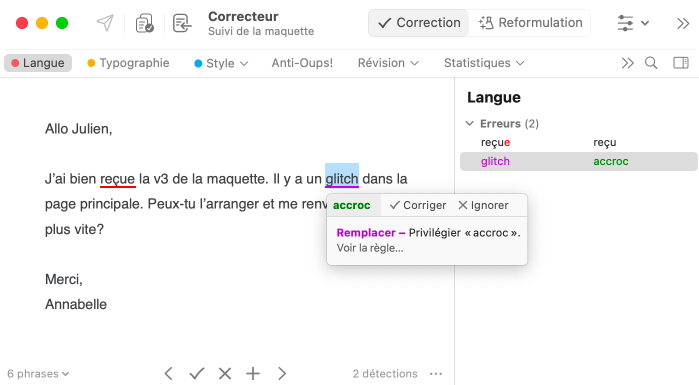
Task: Click the copy corrected text icon
Action: (x=144, y=23)
